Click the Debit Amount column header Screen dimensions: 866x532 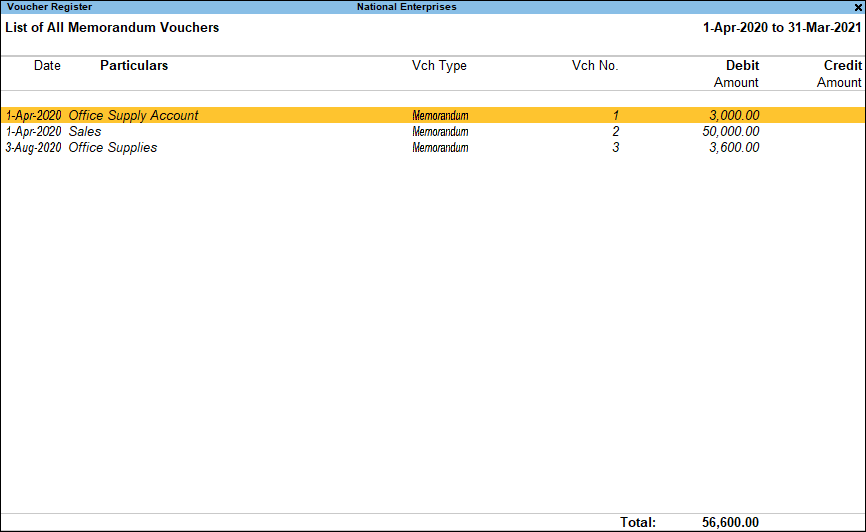pyautogui.click(x=736, y=73)
